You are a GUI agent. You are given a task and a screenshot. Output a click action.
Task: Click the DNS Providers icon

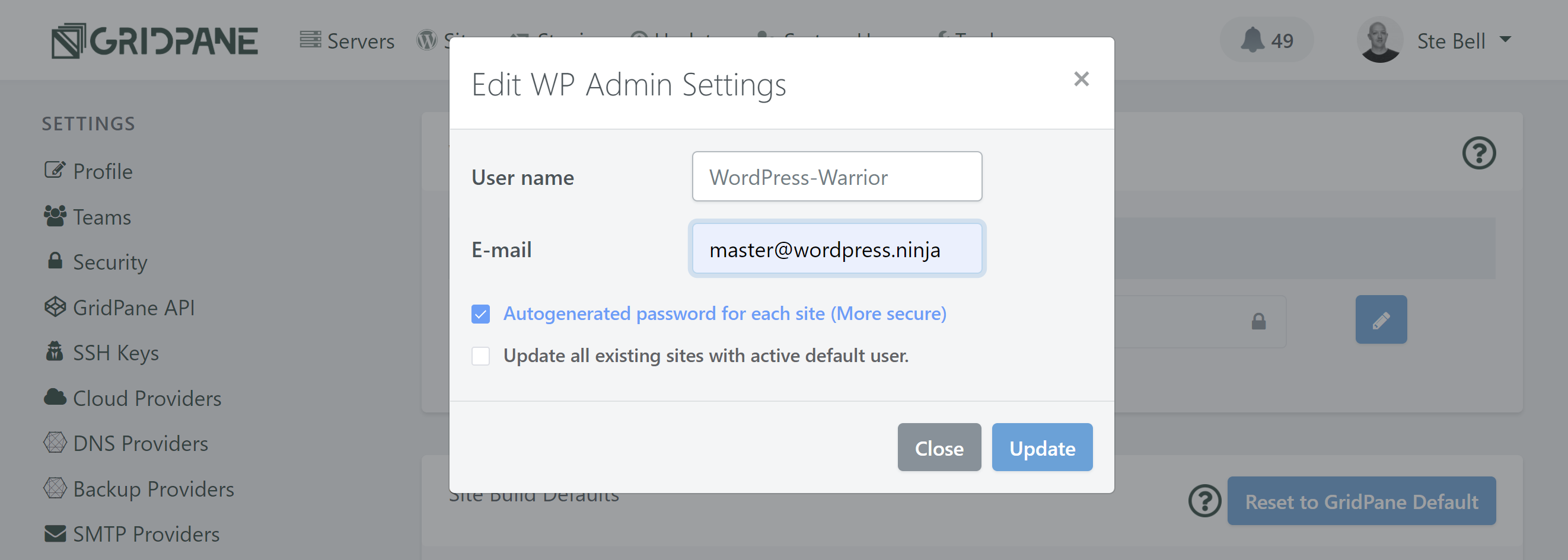coord(55,442)
